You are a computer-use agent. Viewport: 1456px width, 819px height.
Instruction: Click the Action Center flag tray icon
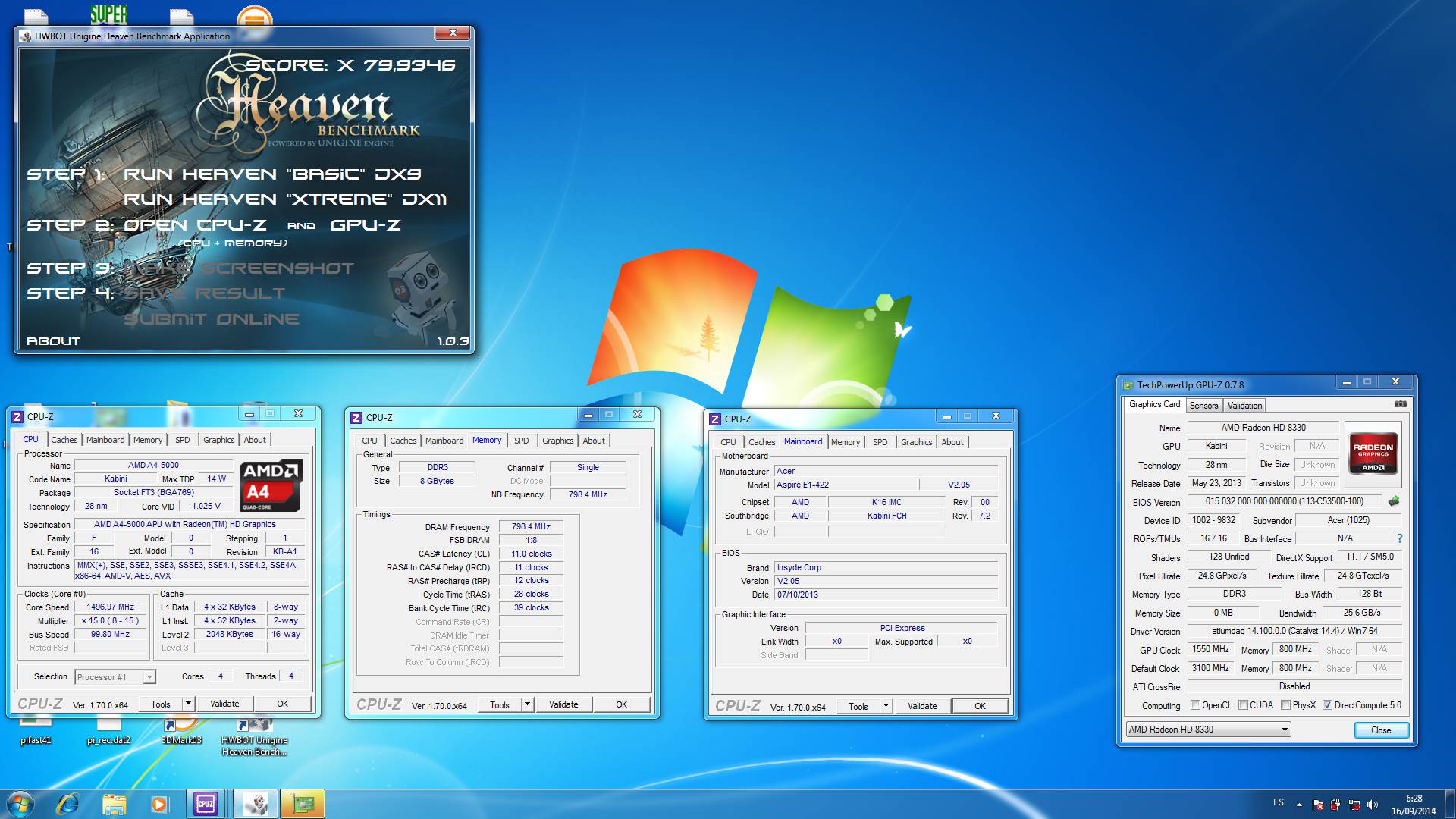coord(1317,805)
